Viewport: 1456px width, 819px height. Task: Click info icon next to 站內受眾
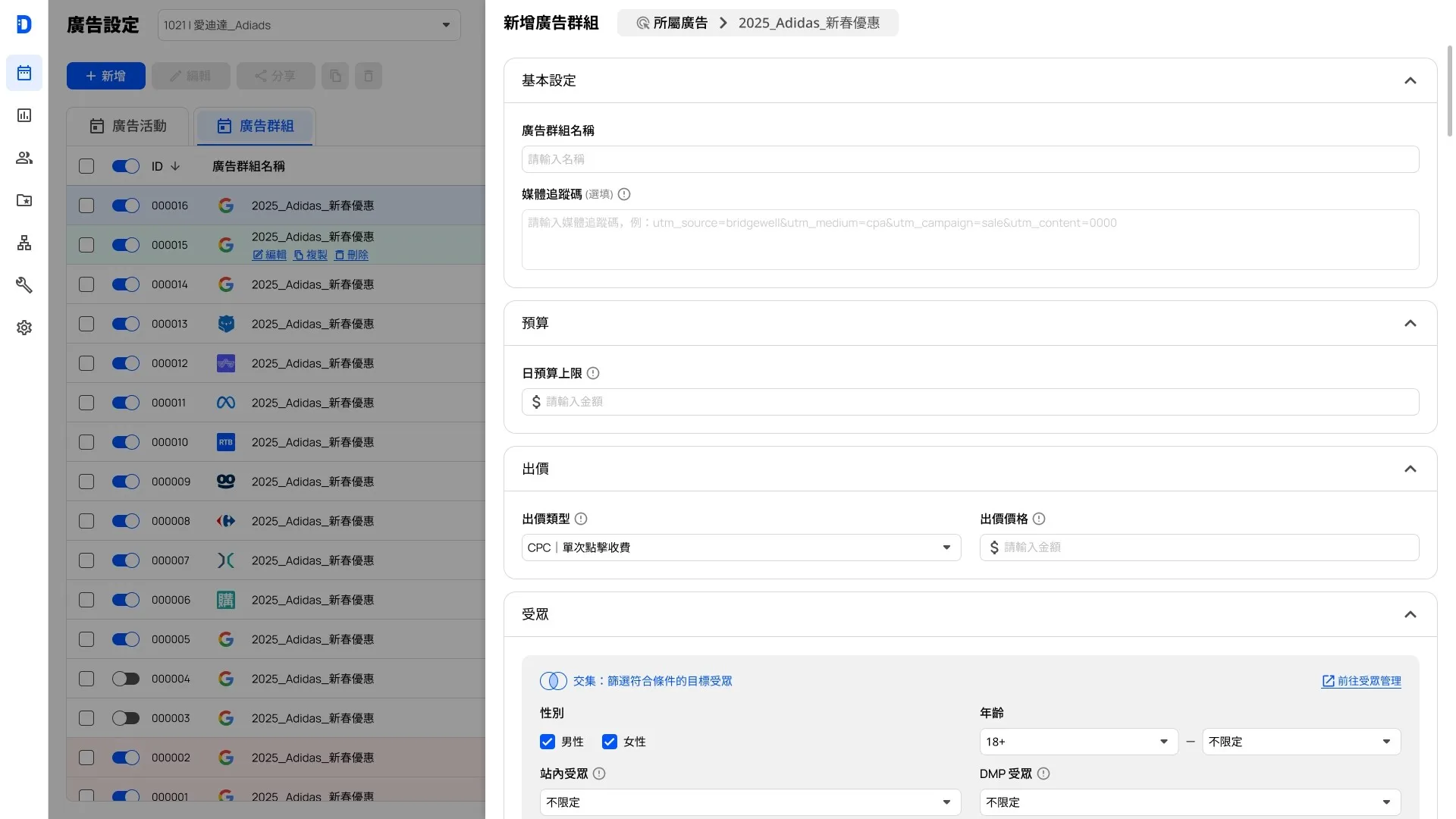click(x=599, y=773)
